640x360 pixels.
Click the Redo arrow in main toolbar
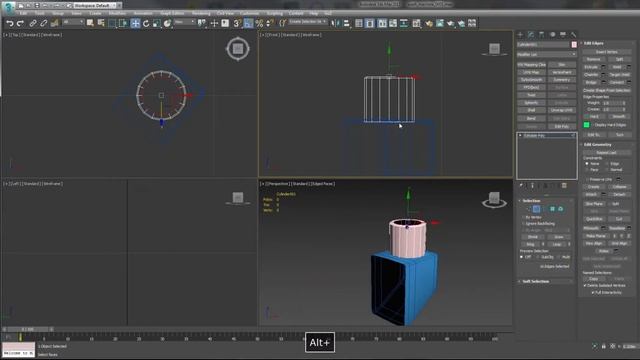click(x=20, y=23)
